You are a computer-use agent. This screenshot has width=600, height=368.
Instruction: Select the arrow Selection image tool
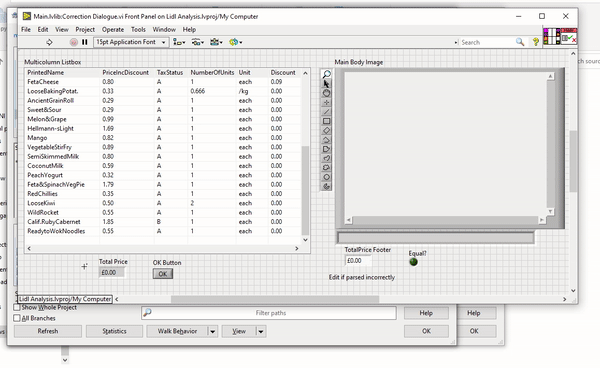tap(326, 84)
